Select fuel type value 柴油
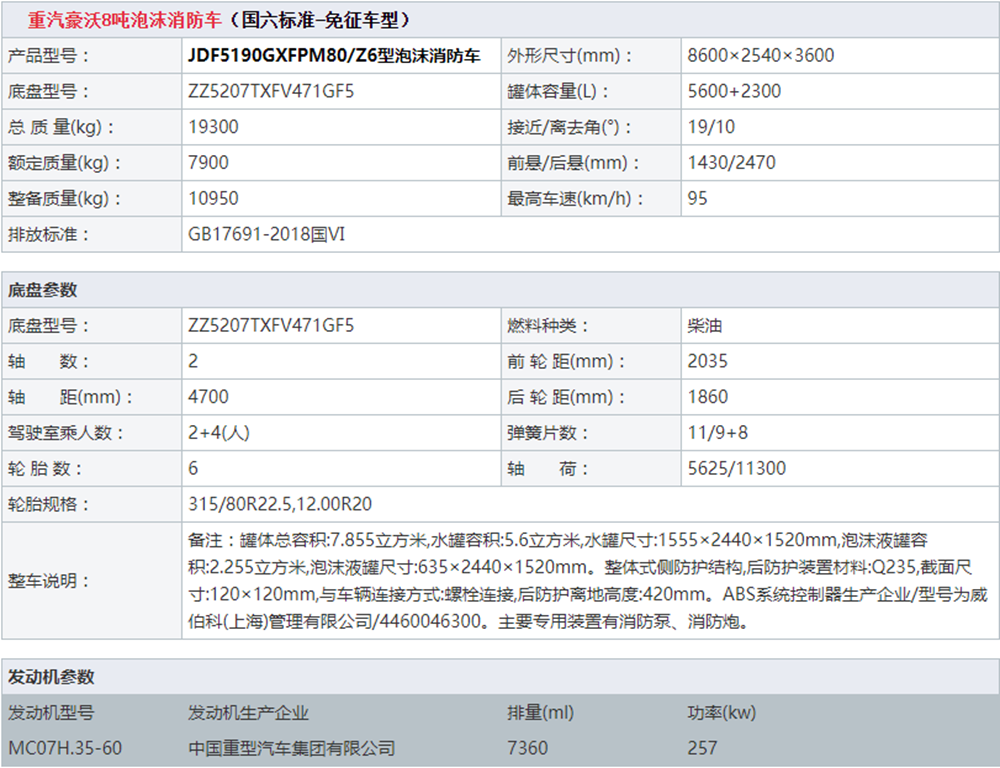 pyautogui.click(x=704, y=325)
